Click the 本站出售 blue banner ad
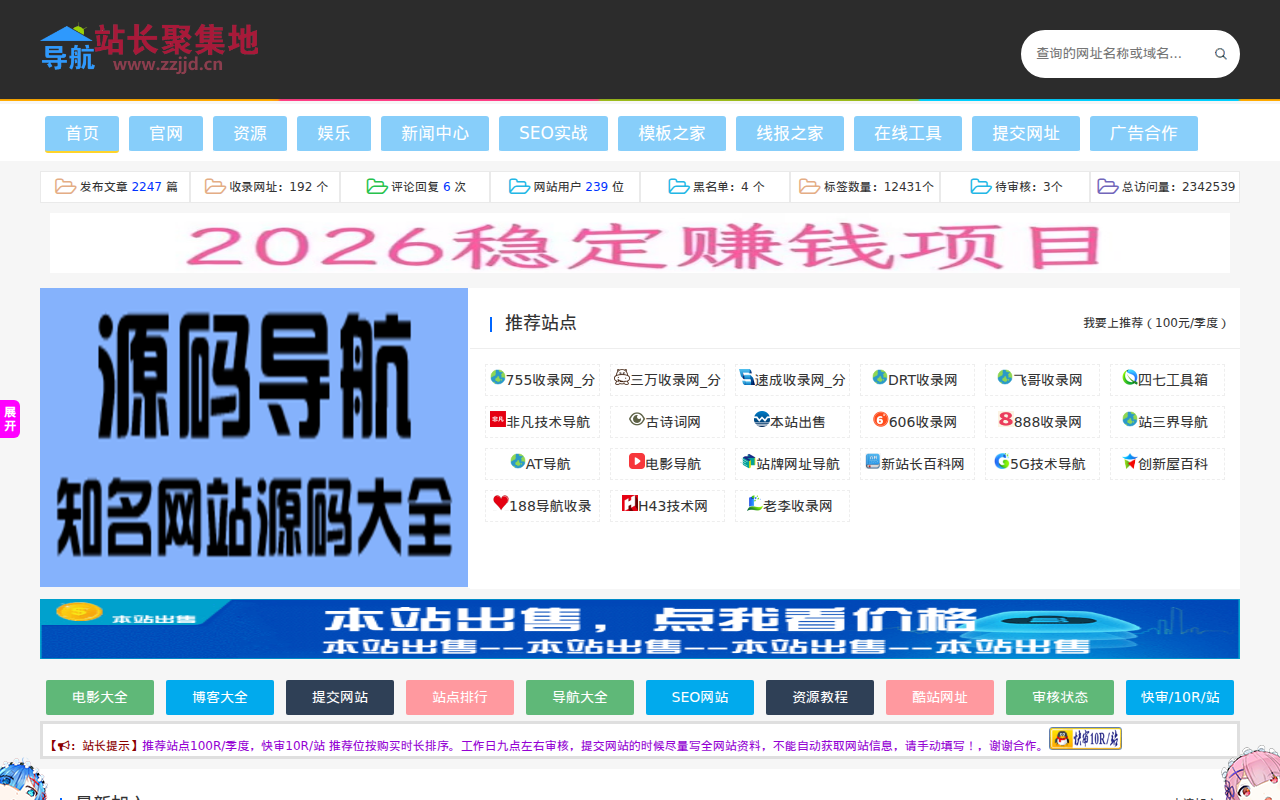The height and width of the screenshot is (800, 1280). point(640,629)
